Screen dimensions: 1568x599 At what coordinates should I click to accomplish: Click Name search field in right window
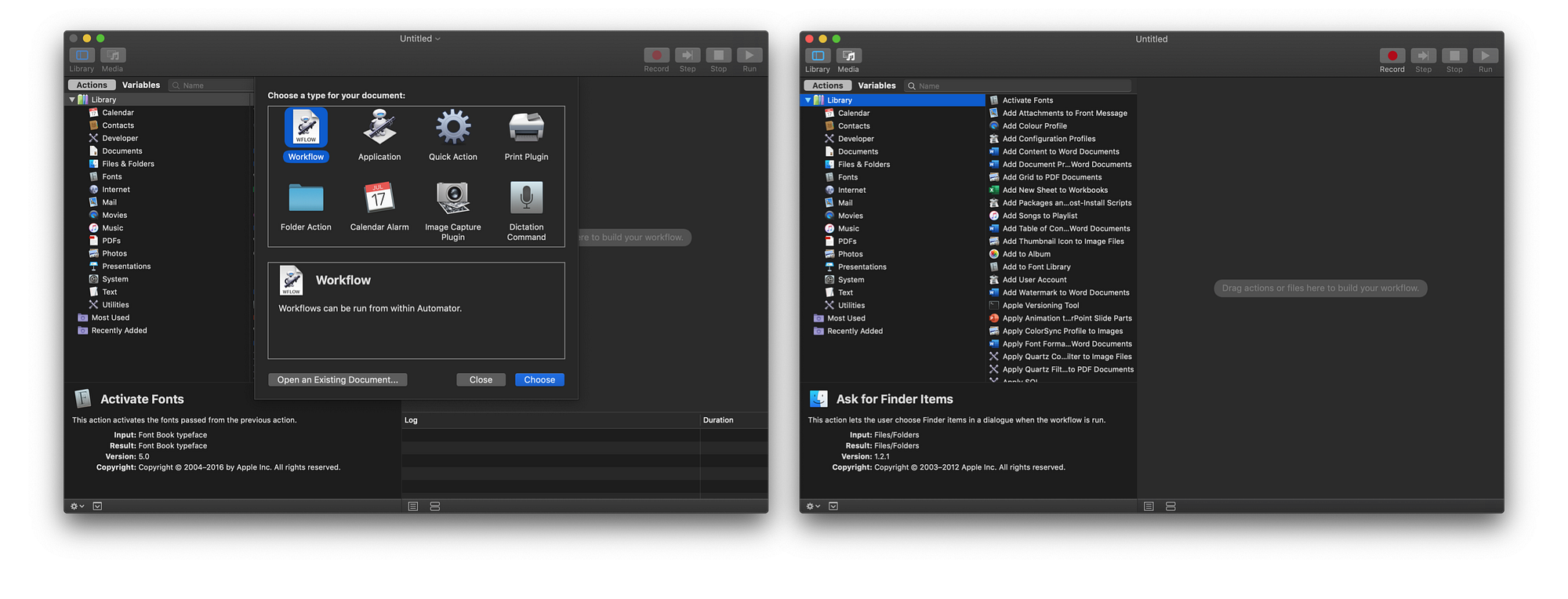tap(1018, 85)
